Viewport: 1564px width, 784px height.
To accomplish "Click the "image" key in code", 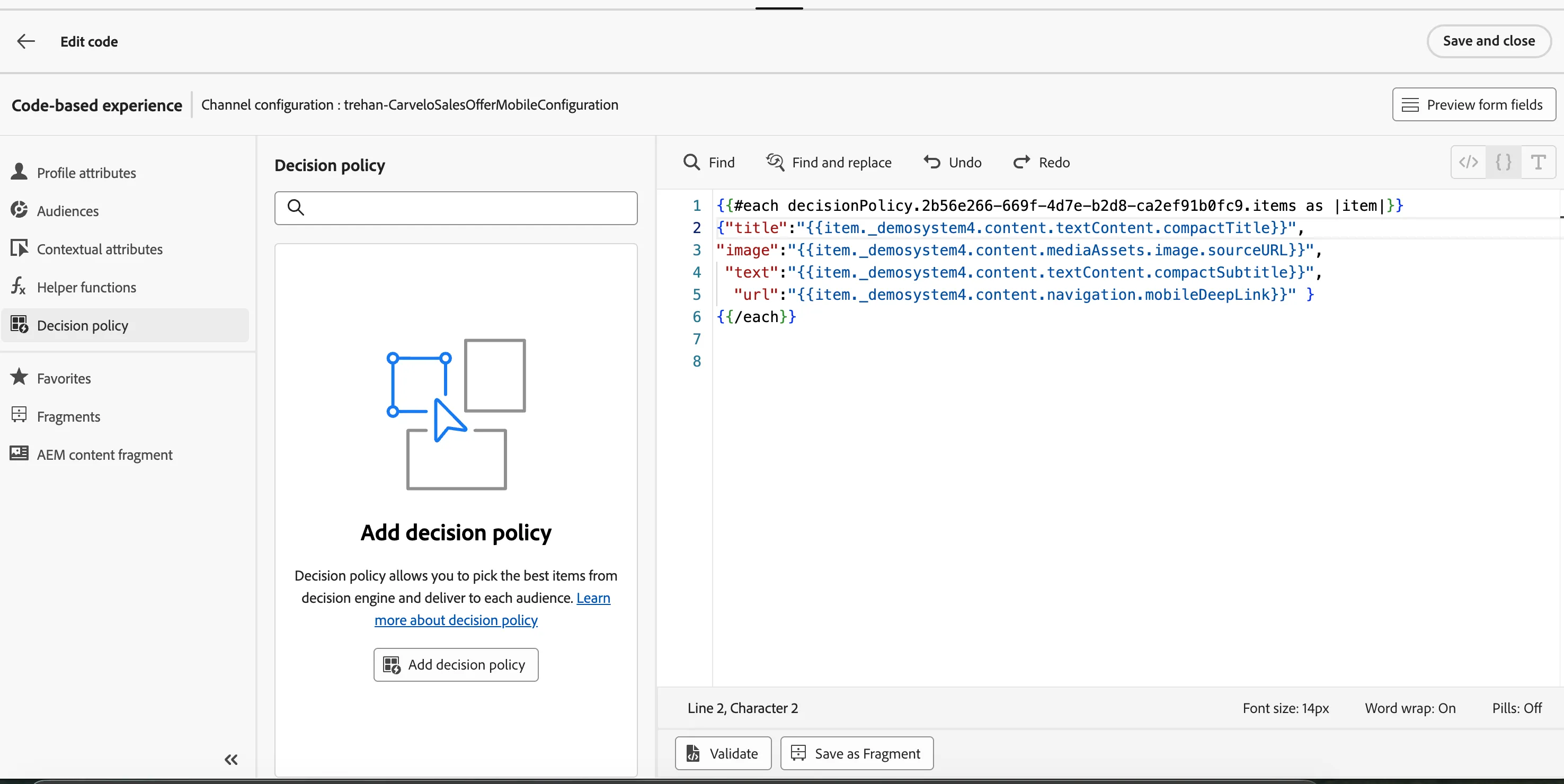I will tap(748, 250).
